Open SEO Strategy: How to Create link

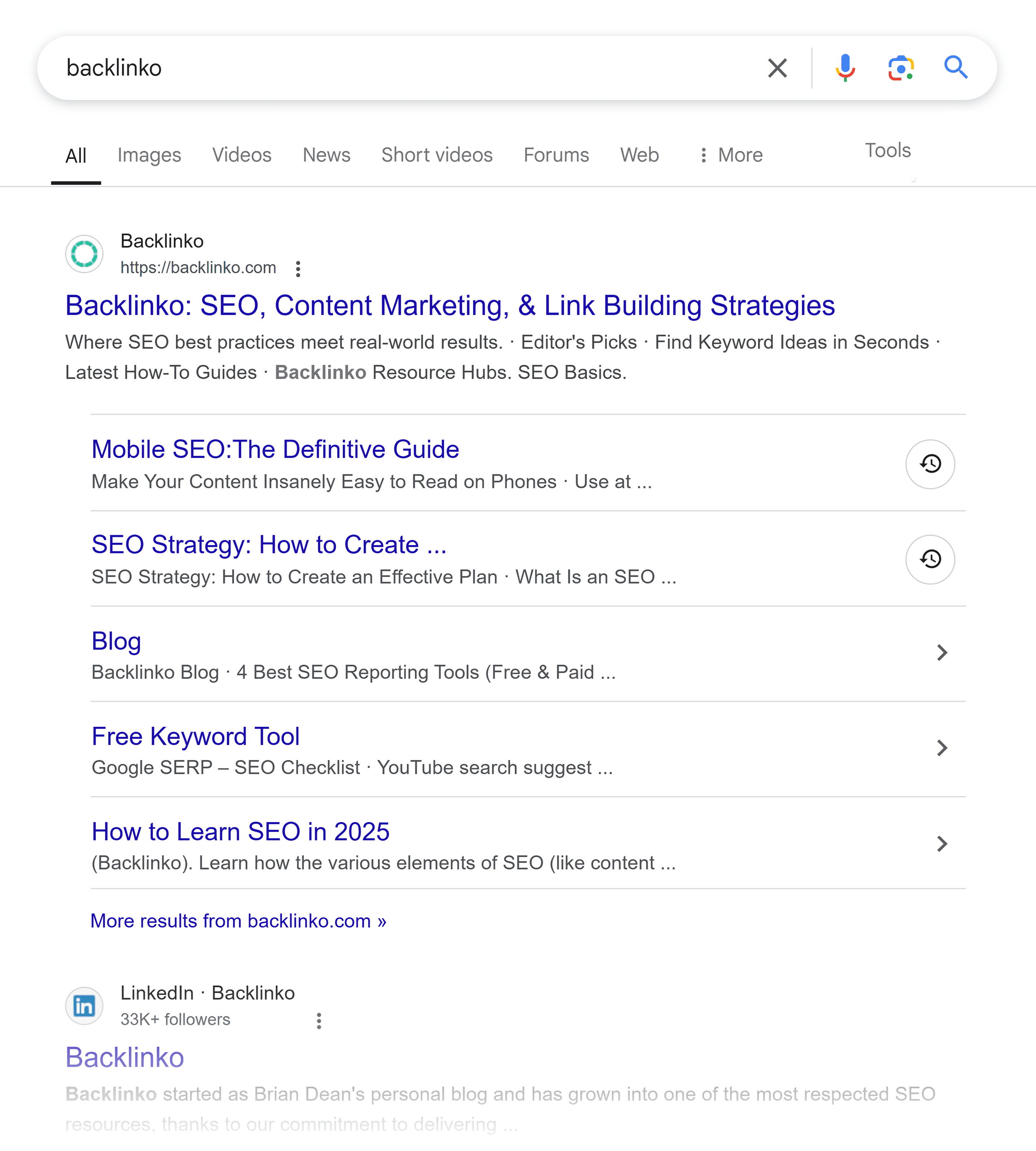pyautogui.click(x=269, y=545)
